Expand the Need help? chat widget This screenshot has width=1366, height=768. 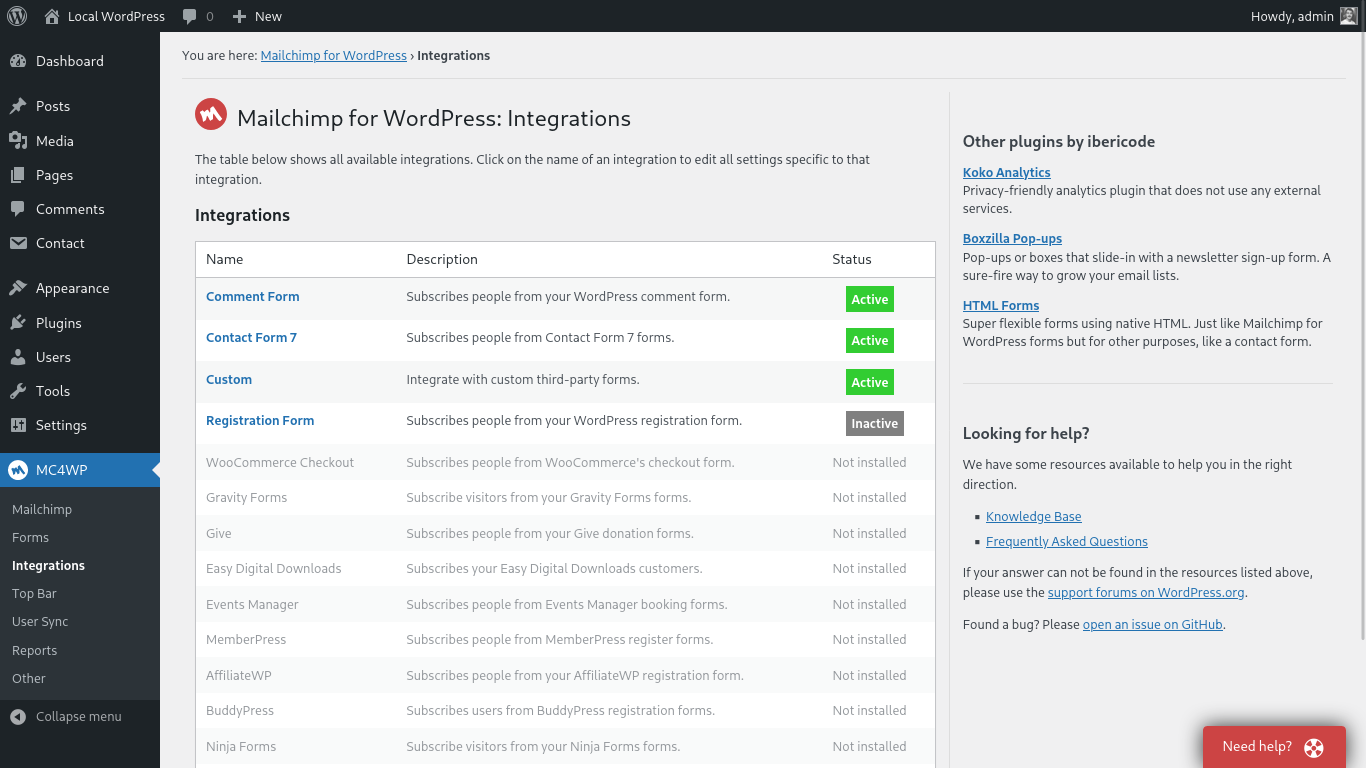pyautogui.click(x=1274, y=746)
